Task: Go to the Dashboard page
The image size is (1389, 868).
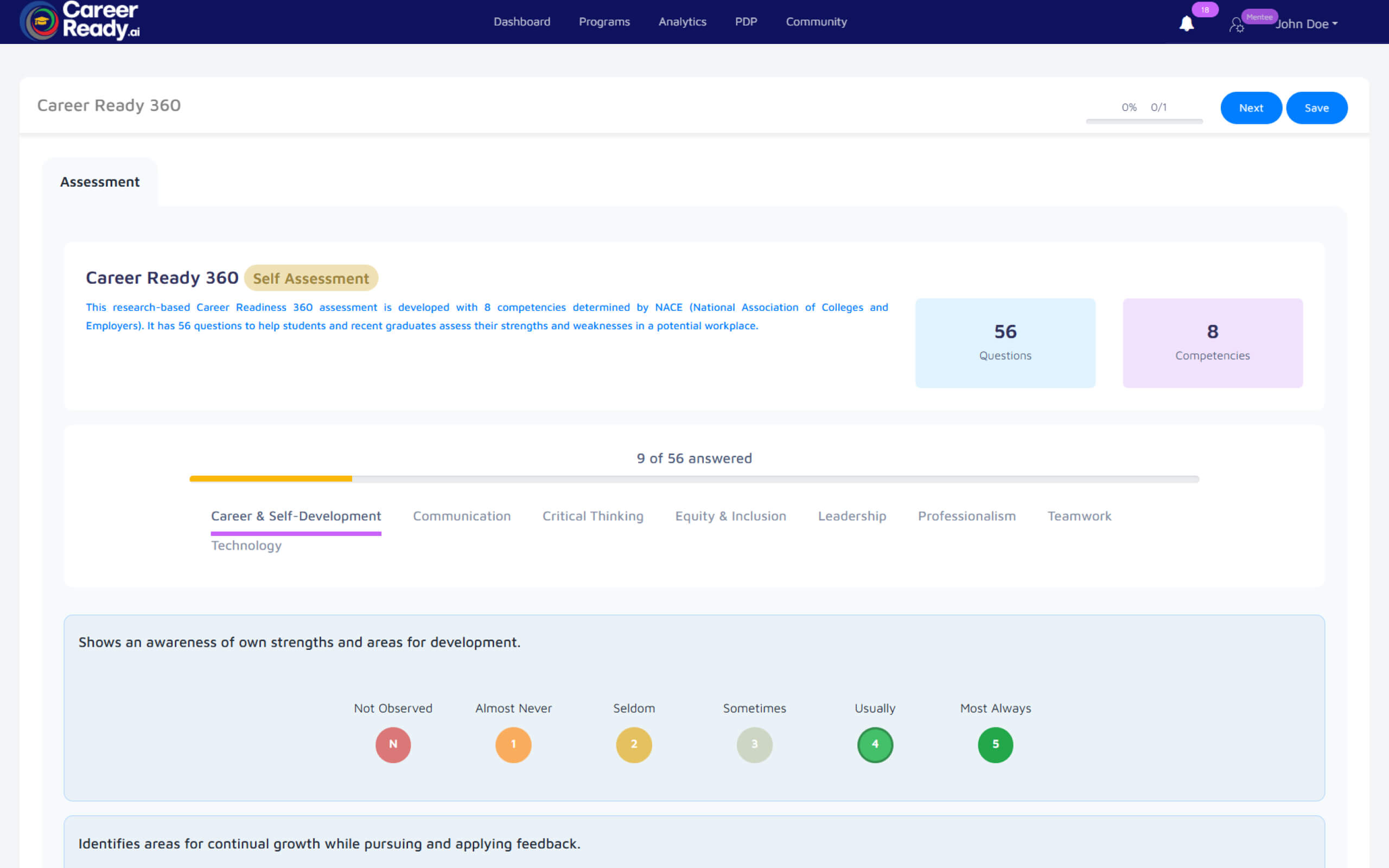Action: tap(522, 22)
